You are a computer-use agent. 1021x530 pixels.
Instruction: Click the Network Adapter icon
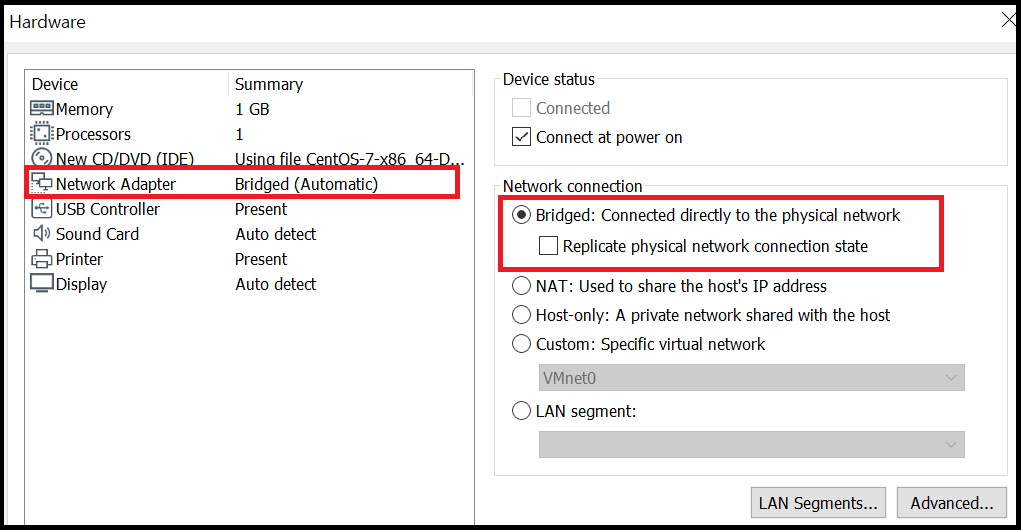pos(42,184)
